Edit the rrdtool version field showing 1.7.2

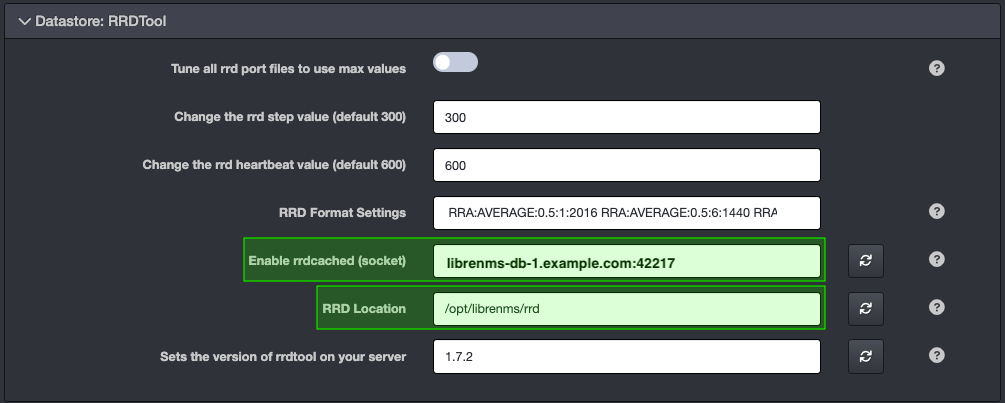point(626,357)
